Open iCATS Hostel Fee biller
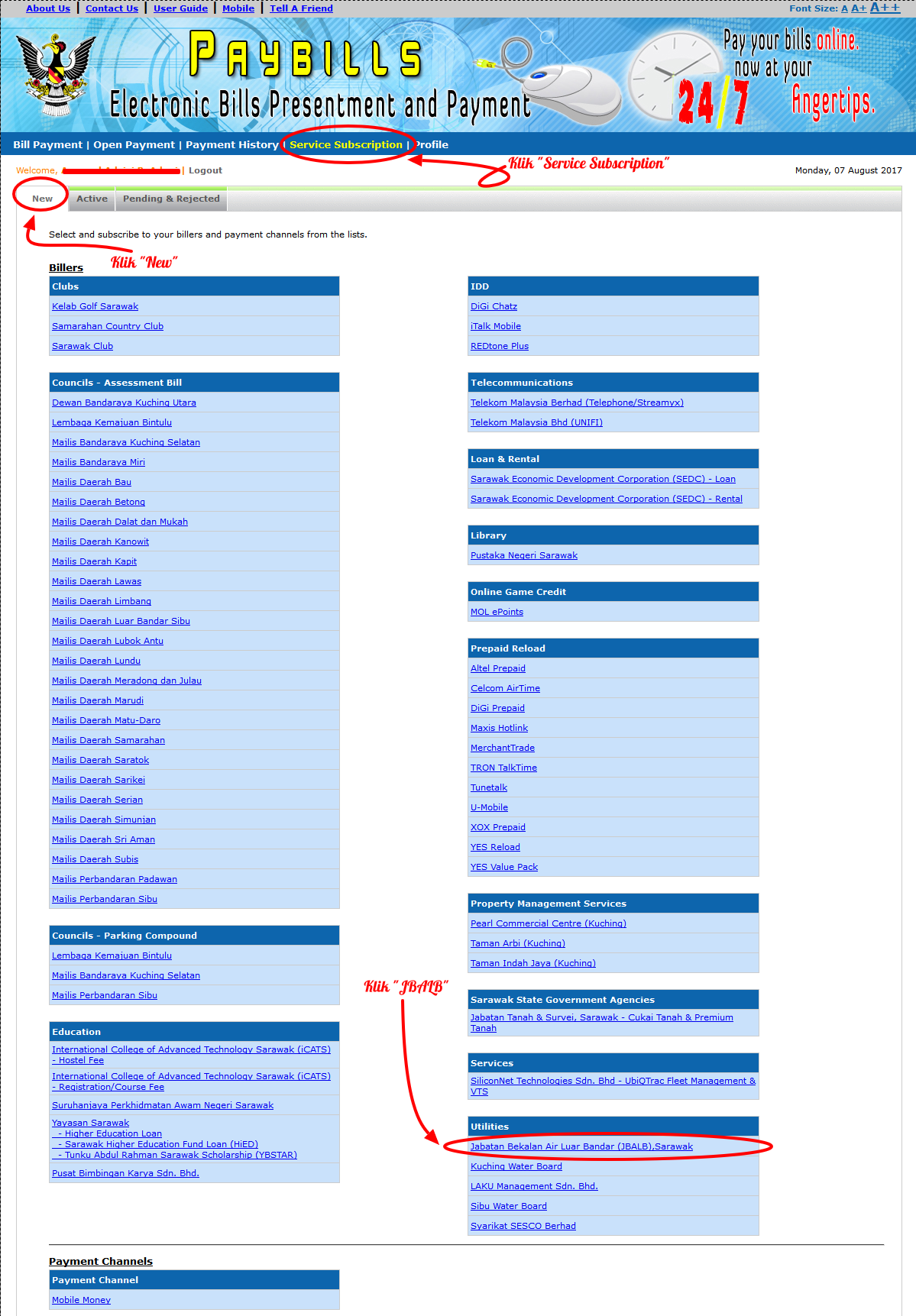The width and height of the screenshot is (916, 1316). click(191, 1055)
